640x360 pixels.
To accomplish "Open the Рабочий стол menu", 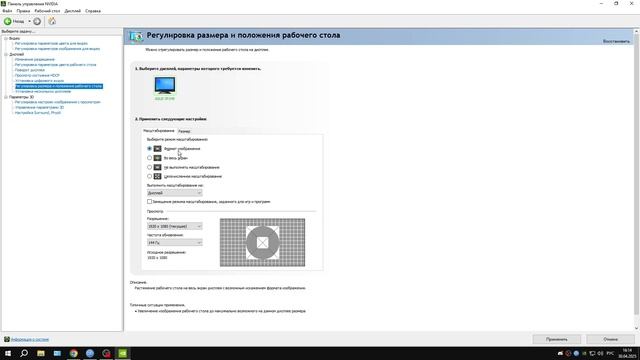I will point(47,11).
